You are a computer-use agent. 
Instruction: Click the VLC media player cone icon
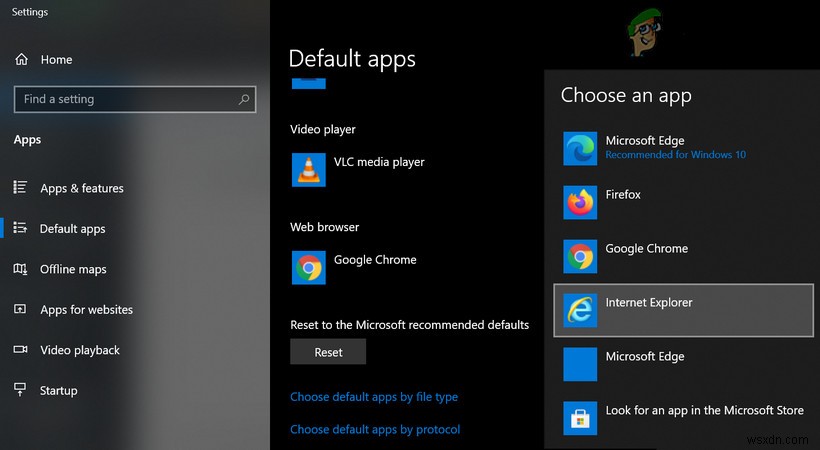[309, 170]
